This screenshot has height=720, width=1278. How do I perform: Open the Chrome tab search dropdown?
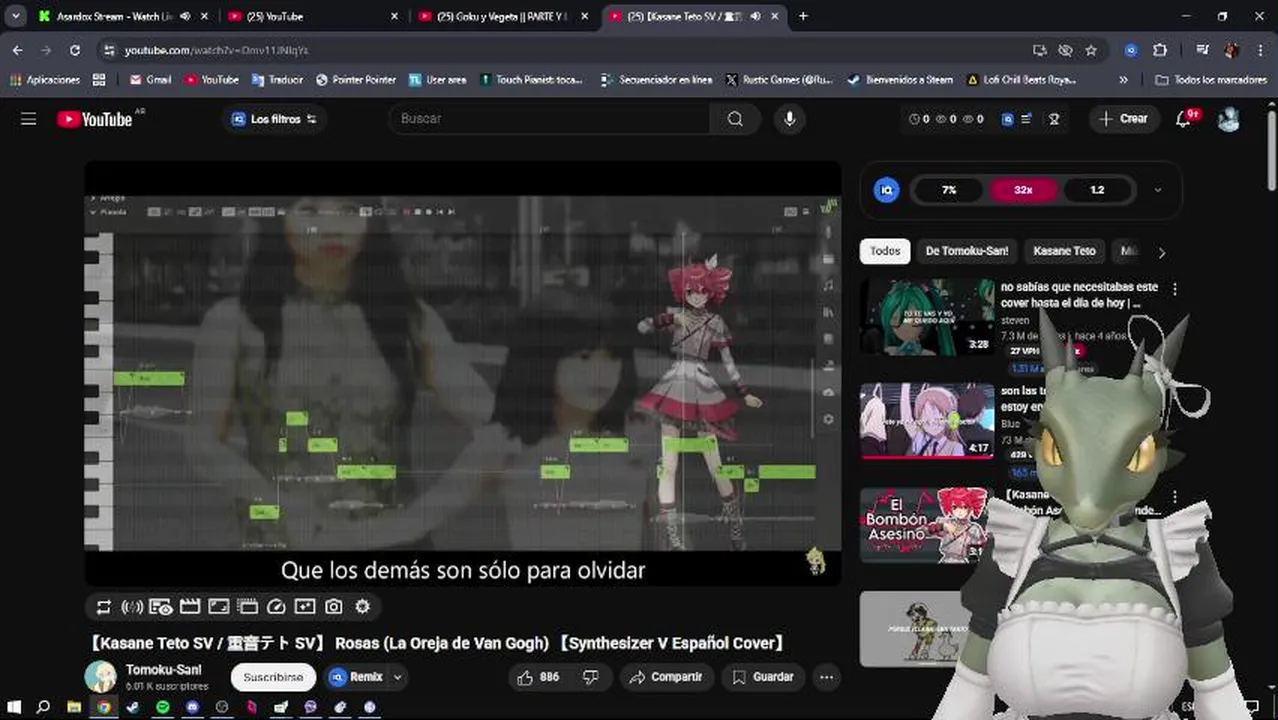coord(16,16)
